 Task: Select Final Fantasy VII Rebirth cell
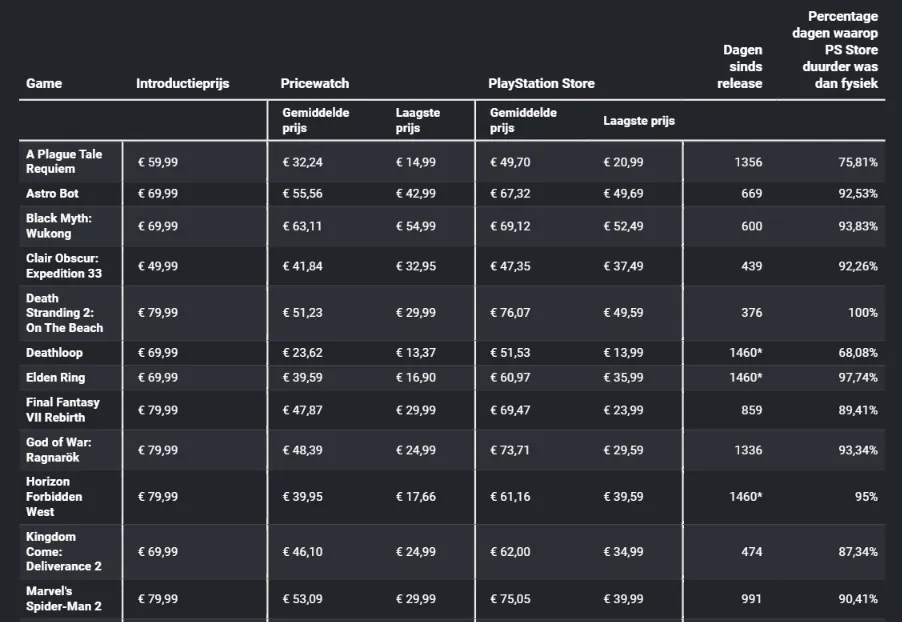(x=63, y=410)
